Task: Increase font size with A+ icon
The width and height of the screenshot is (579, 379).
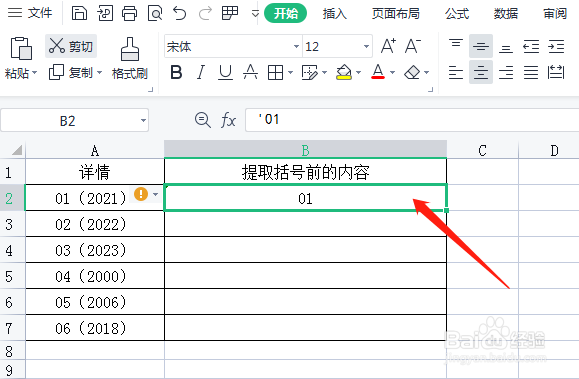Action: (388, 46)
